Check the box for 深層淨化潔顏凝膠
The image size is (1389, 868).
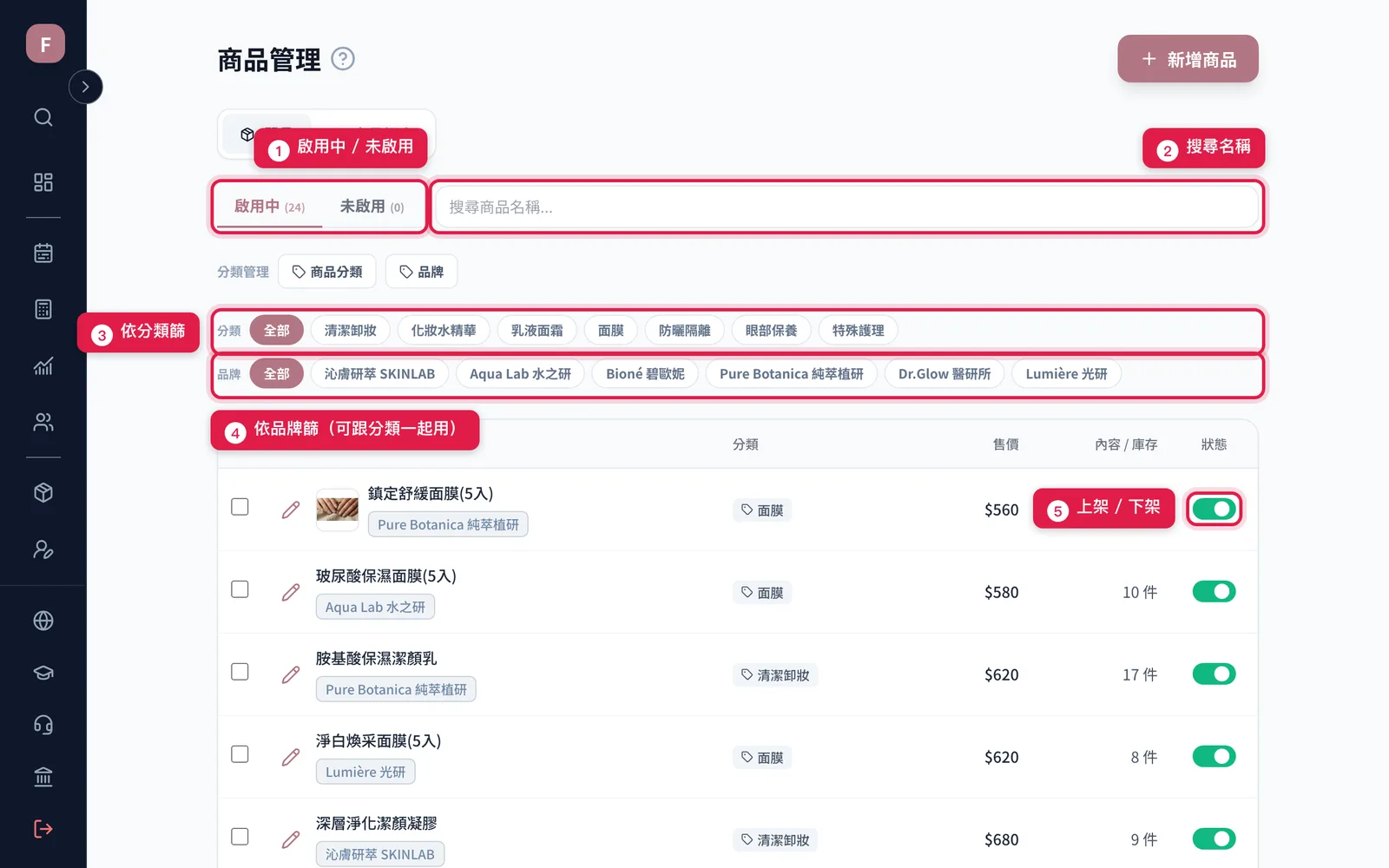[x=240, y=837]
